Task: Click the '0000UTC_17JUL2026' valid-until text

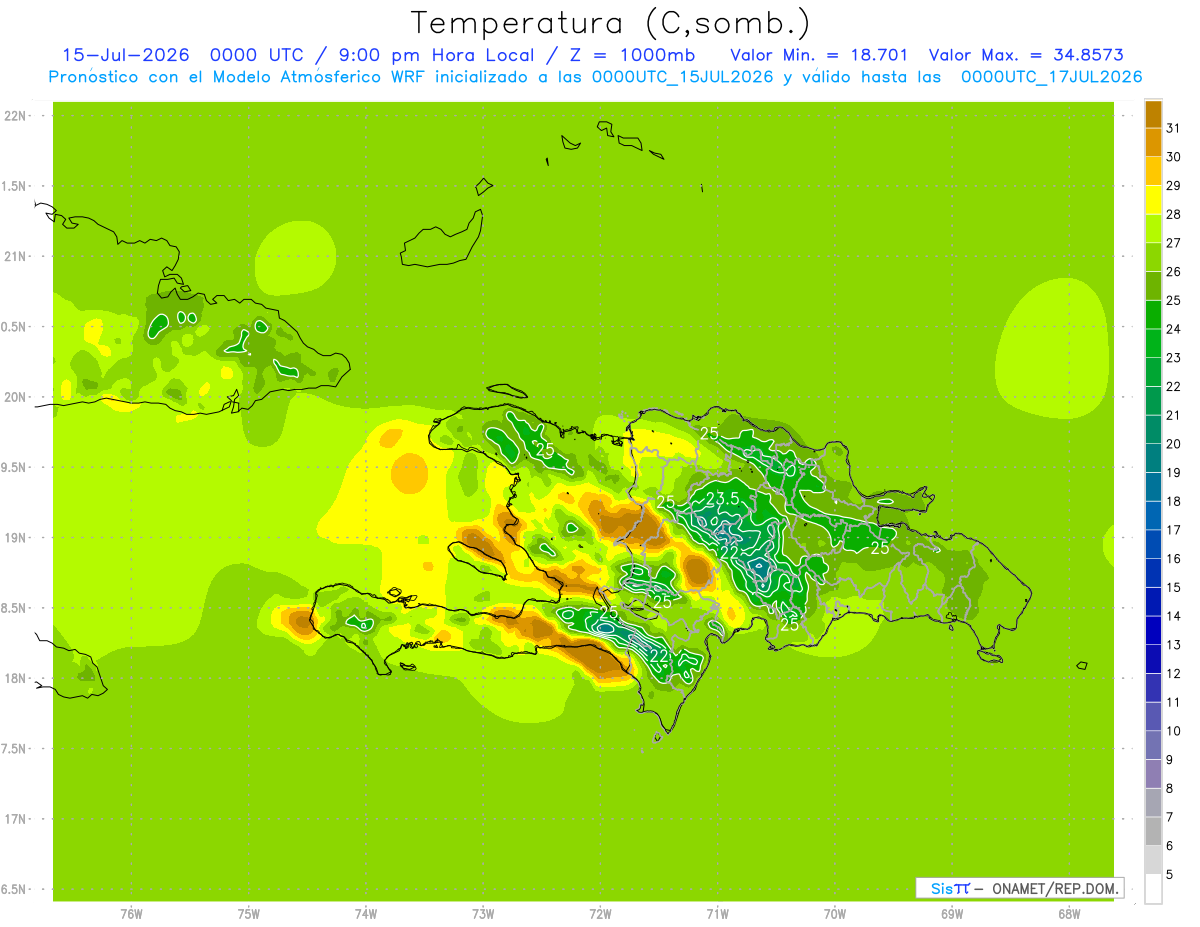Action: pos(1051,77)
